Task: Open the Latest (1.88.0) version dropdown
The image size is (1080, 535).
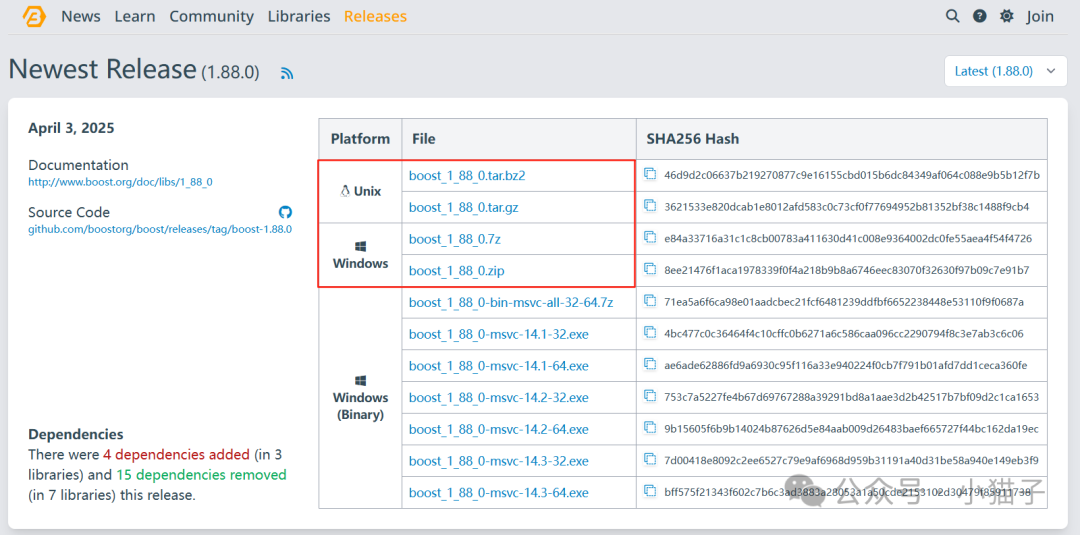Action: (1006, 71)
